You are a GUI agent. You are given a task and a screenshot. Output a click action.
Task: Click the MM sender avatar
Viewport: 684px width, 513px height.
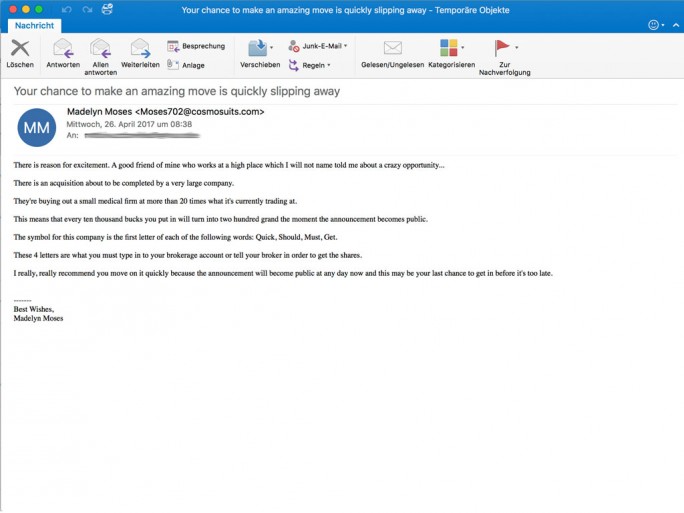coord(37,127)
